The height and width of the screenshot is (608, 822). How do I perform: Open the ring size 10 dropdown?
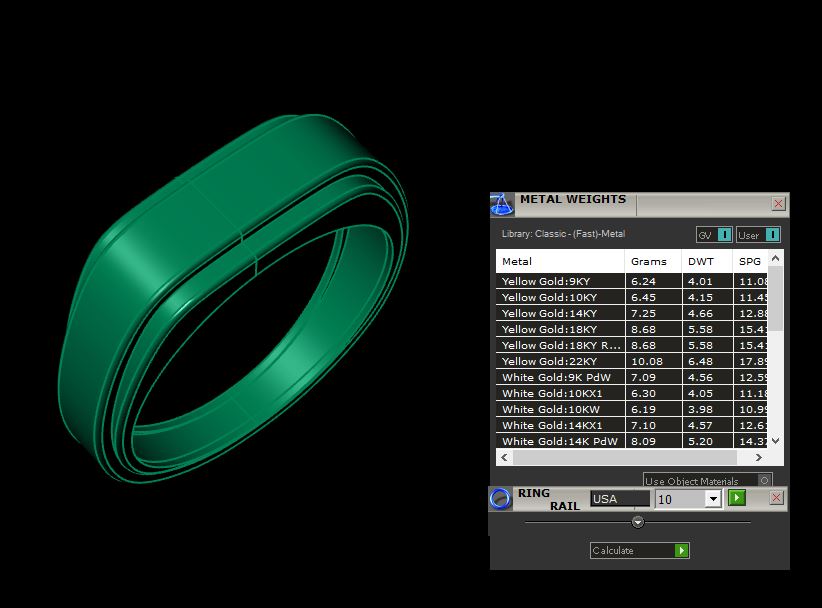(712, 499)
